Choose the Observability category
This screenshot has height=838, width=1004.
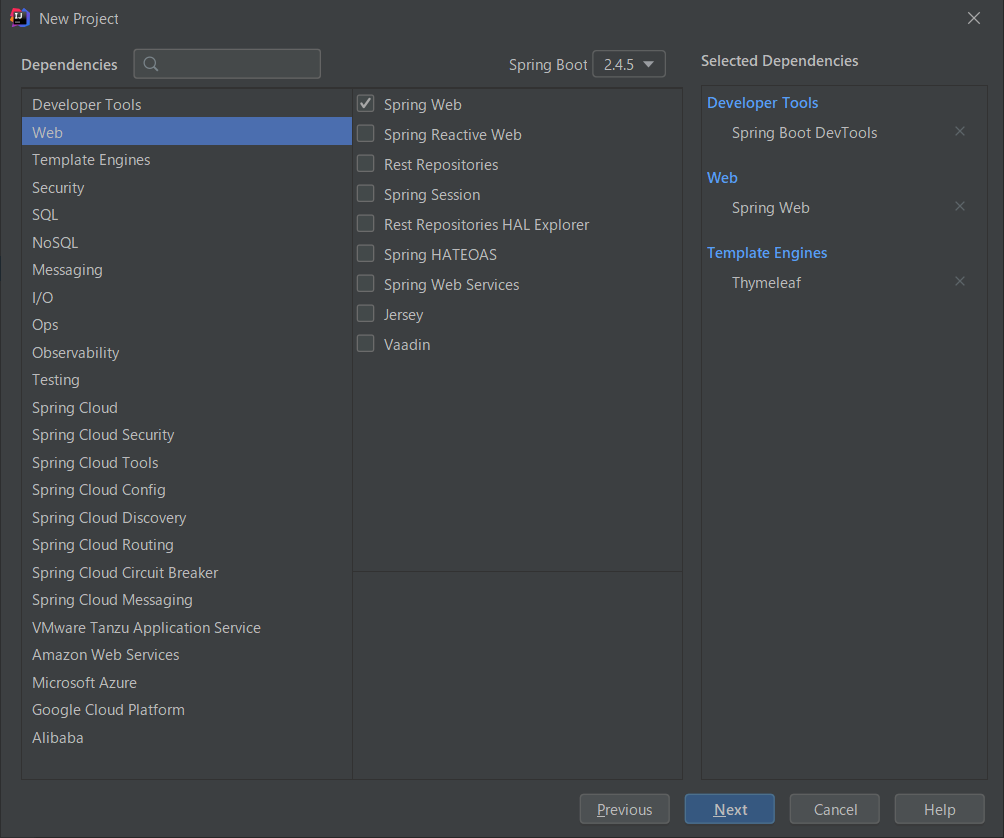(x=187, y=353)
